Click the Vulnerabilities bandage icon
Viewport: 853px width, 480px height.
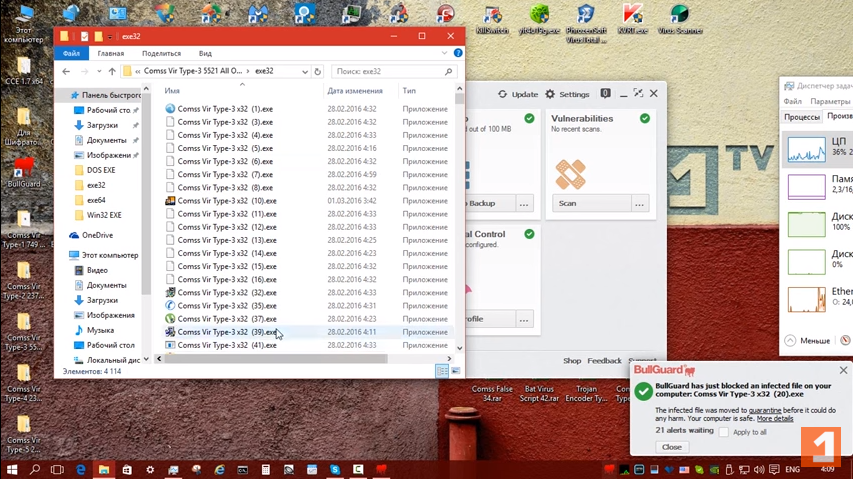click(570, 174)
